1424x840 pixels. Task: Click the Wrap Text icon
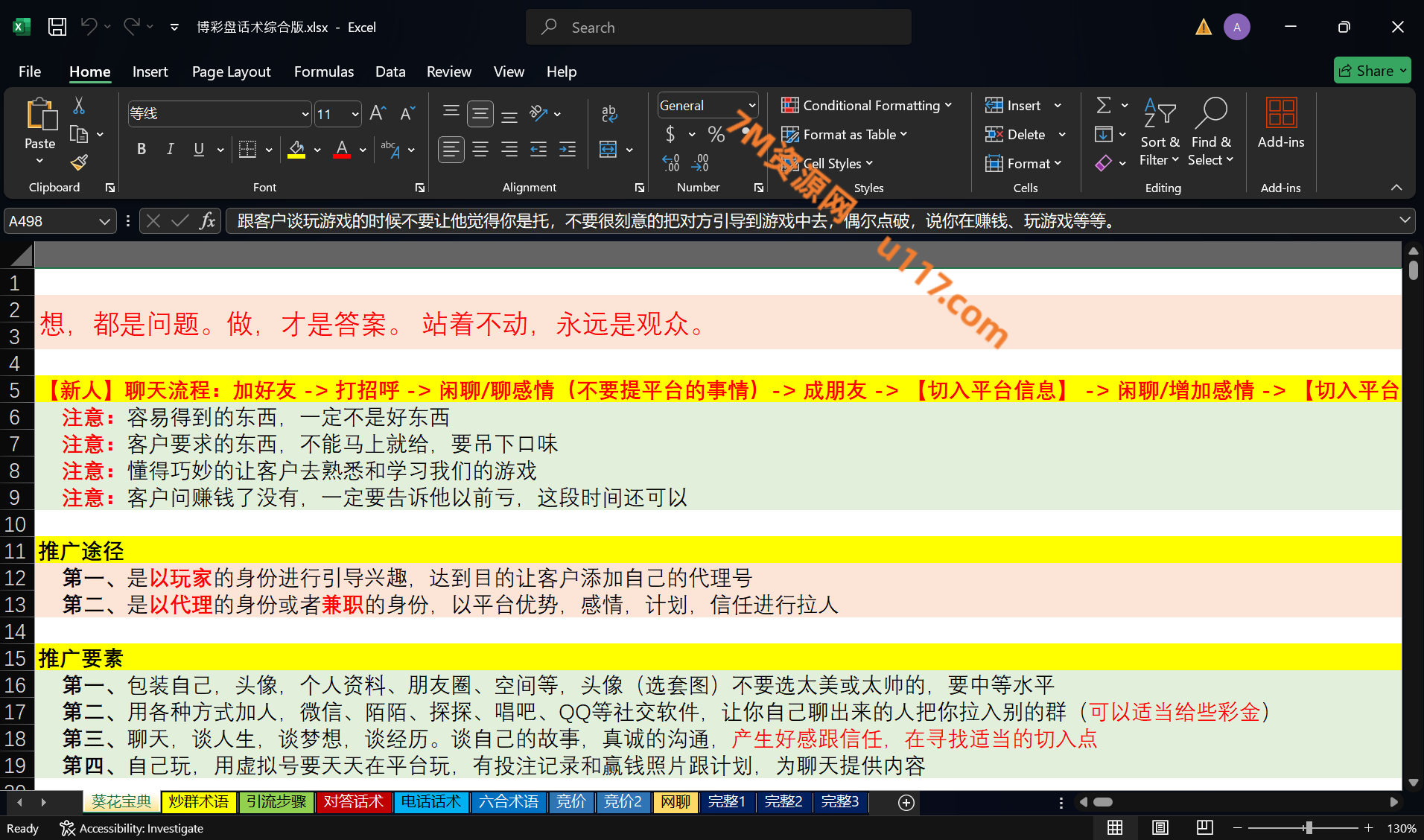pos(608,113)
